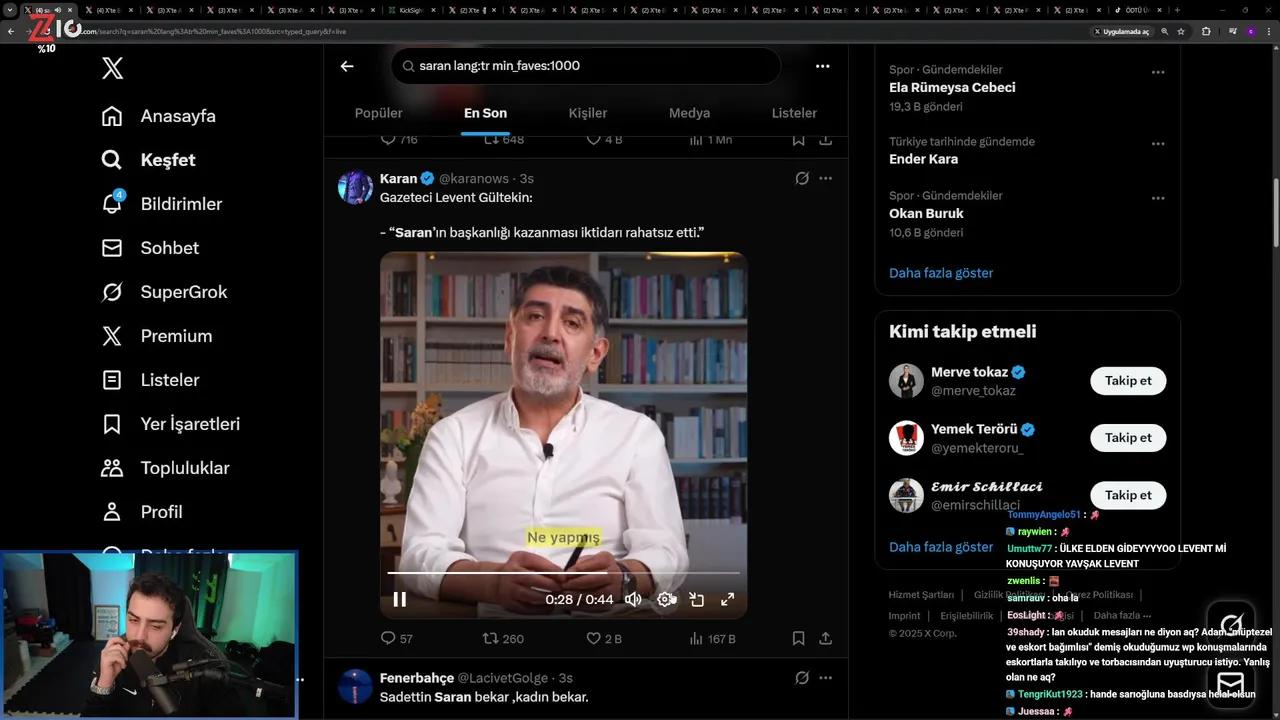
Task: Switch to En Son tab
Action: (485, 113)
